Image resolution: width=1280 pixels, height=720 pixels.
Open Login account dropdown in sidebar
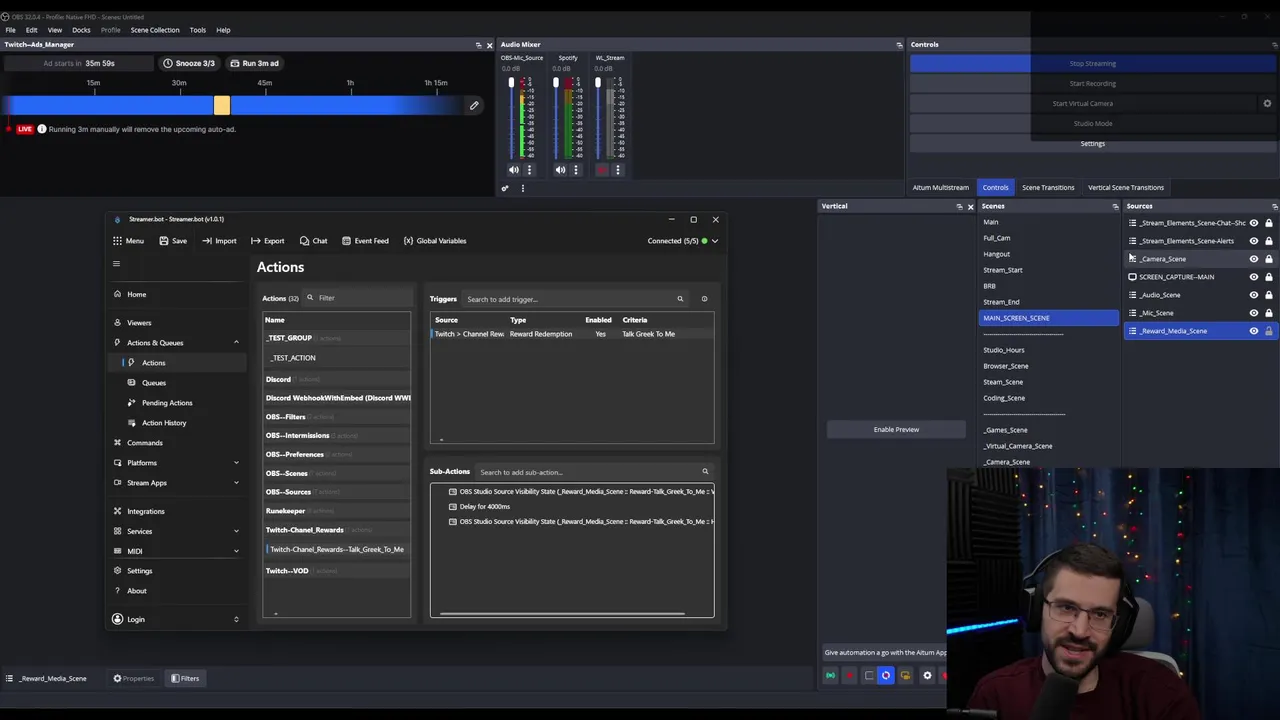tap(236, 619)
